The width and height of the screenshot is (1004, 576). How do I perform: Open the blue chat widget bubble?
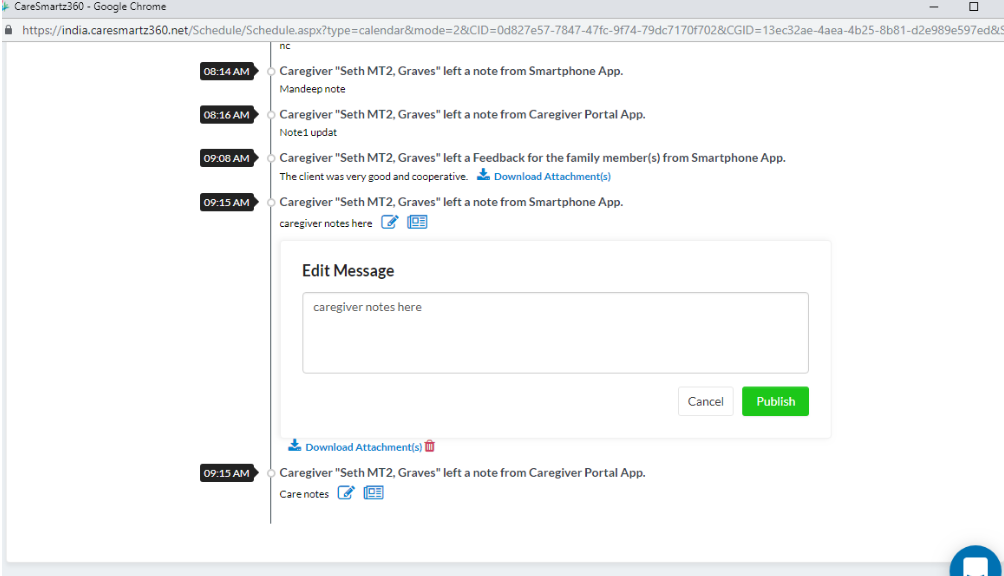point(974,565)
